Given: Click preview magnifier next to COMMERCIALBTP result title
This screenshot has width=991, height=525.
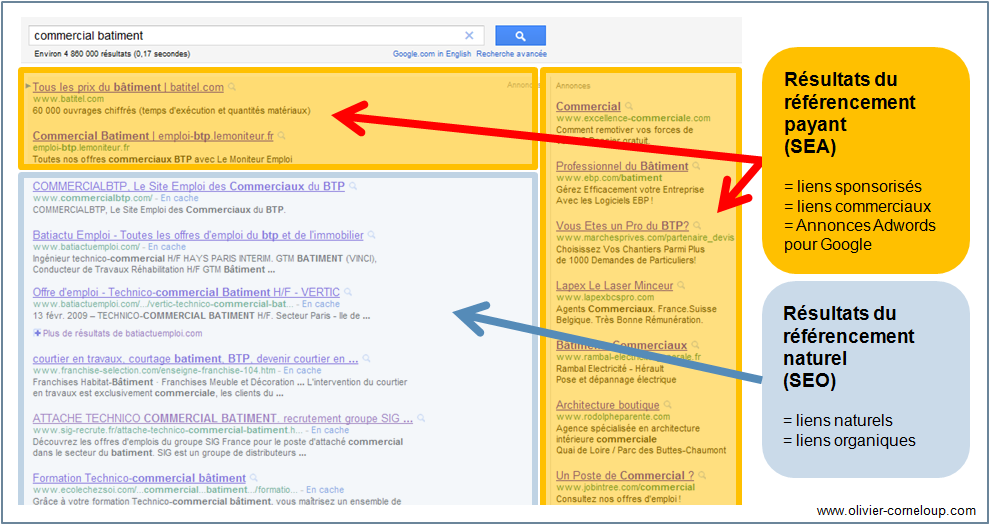Looking at the screenshot, I should click(354, 187).
